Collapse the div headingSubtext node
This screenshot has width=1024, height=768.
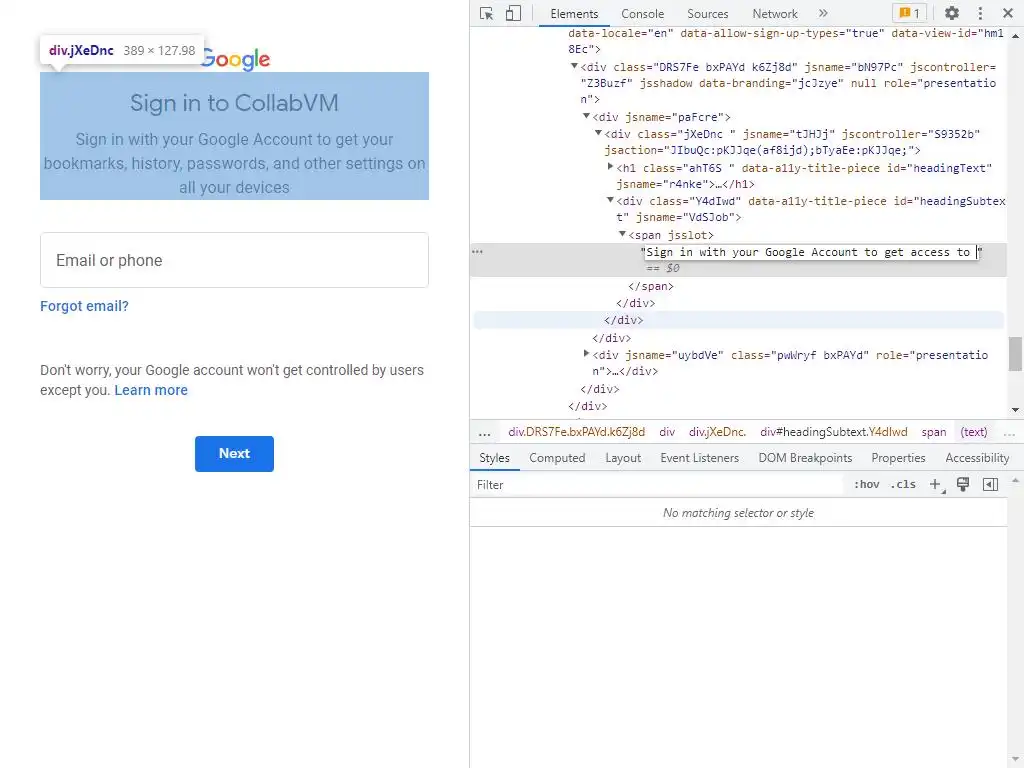click(611, 200)
